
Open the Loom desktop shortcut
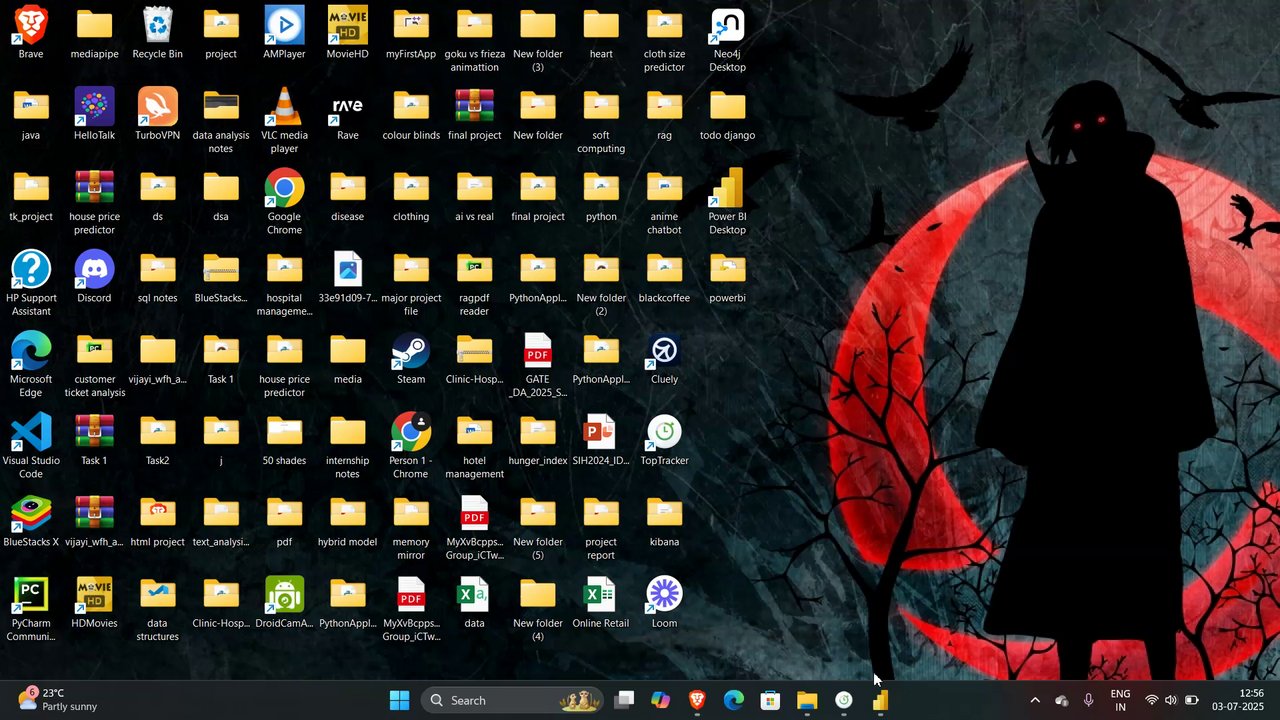664,601
